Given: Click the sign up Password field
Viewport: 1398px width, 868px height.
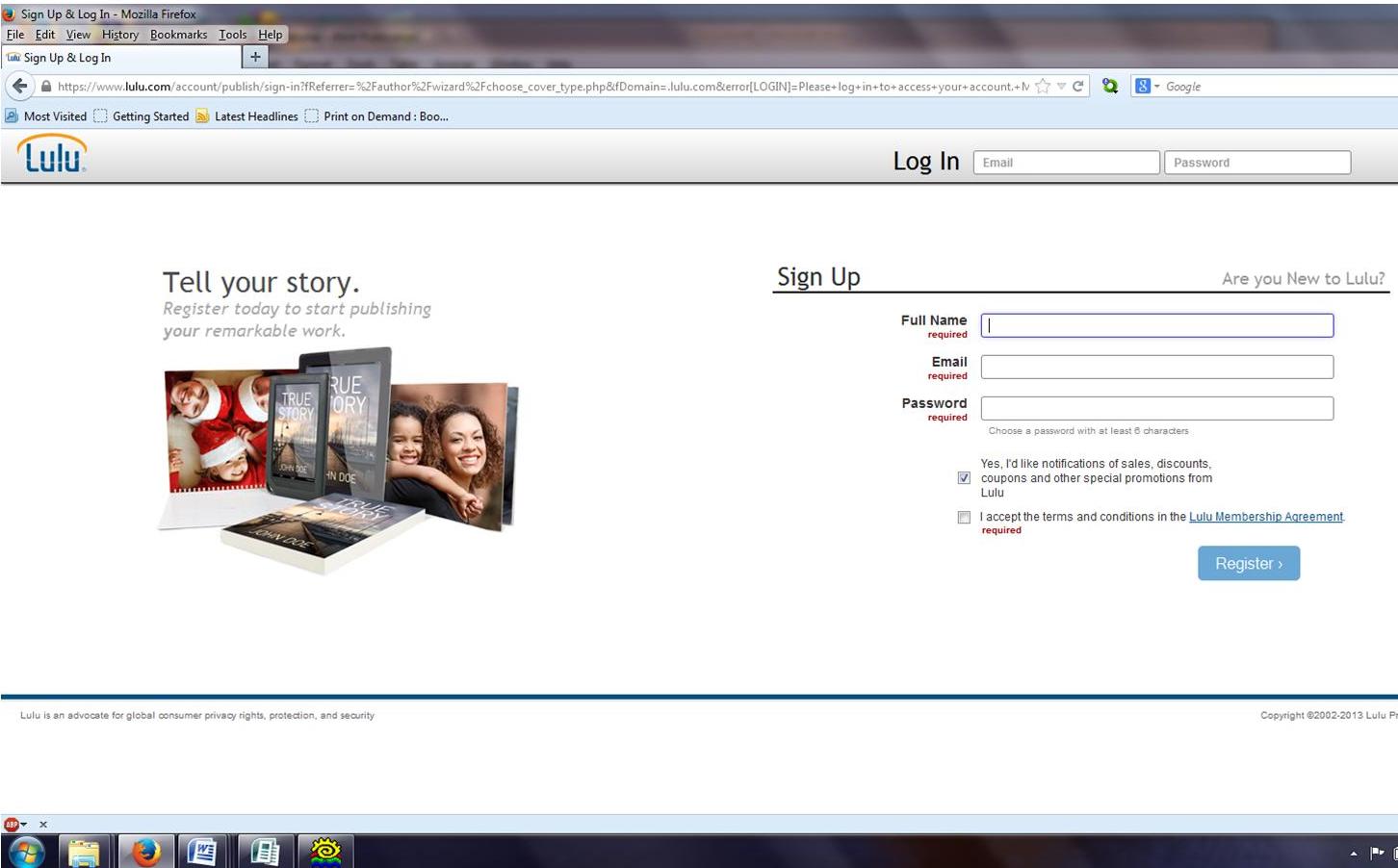Looking at the screenshot, I should [x=1157, y=408].
